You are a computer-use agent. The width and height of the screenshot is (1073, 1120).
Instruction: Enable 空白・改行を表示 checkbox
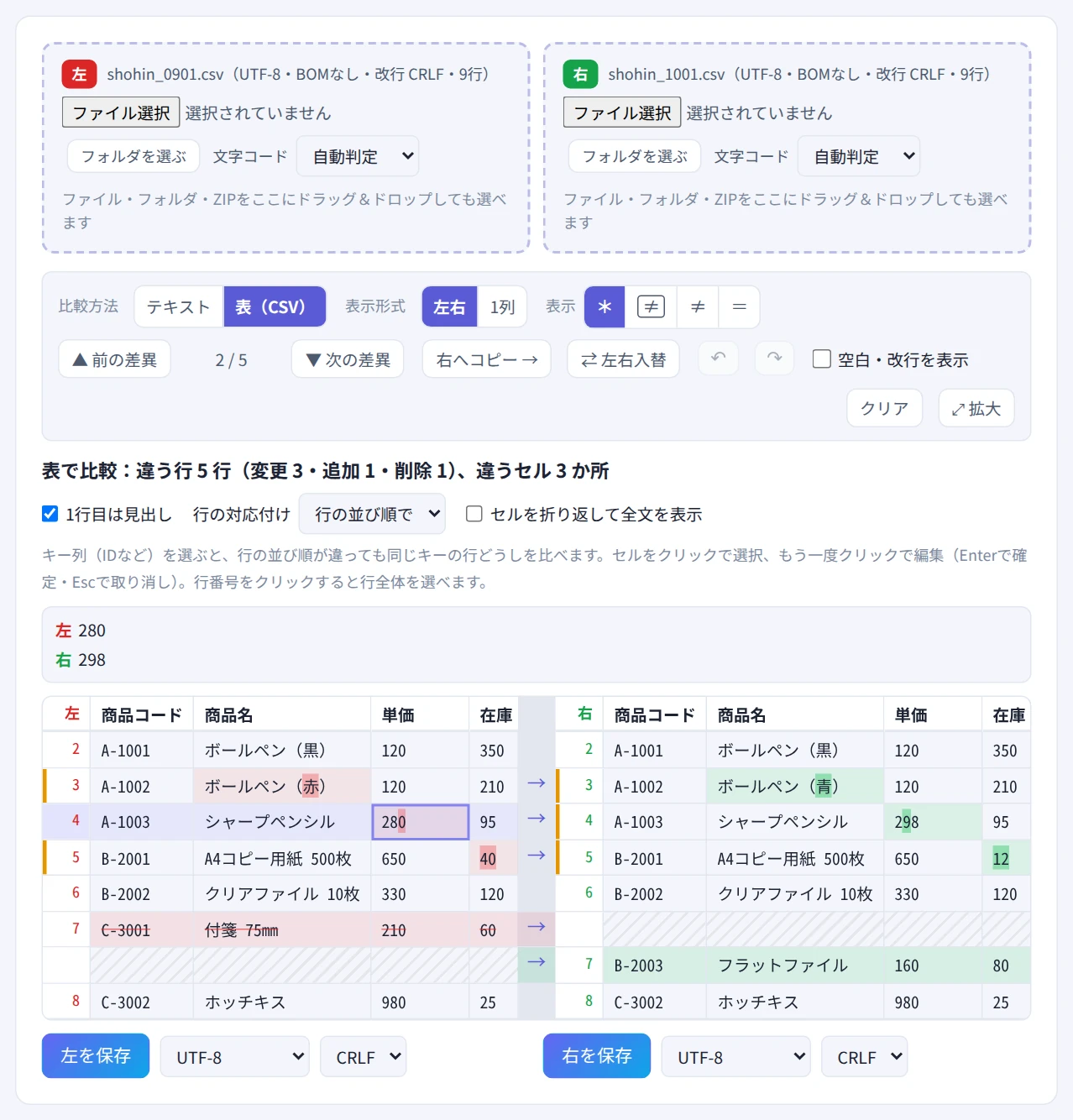point(822,359)
